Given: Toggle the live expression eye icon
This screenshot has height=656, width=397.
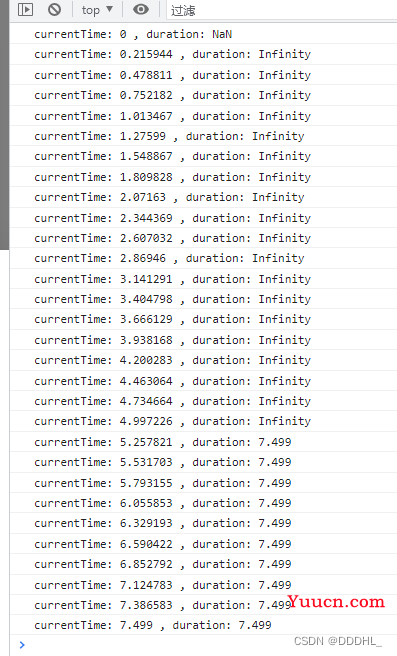Looking at the screenshot, I should [141, 9].
